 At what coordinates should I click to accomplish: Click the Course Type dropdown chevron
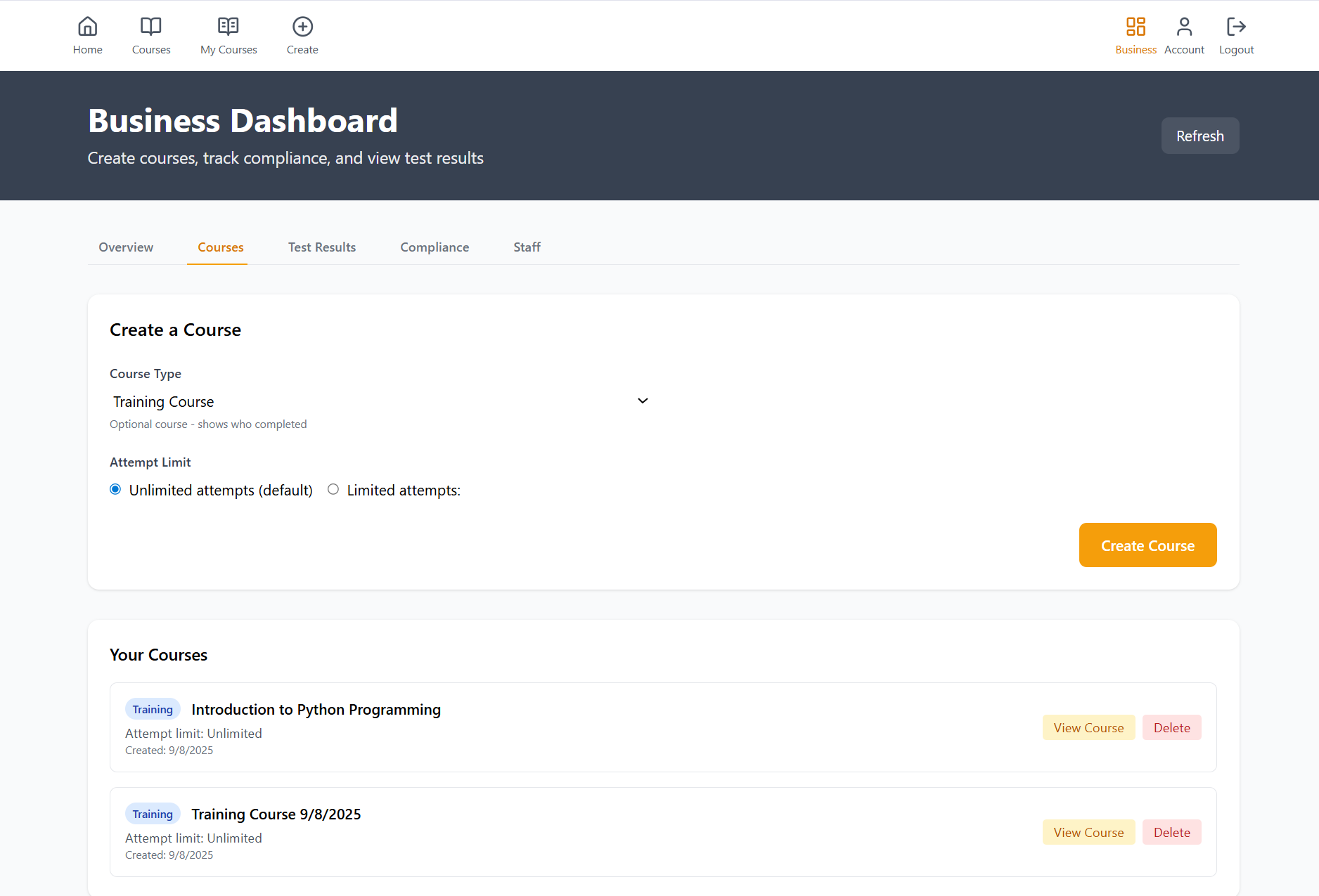point(642,401)
